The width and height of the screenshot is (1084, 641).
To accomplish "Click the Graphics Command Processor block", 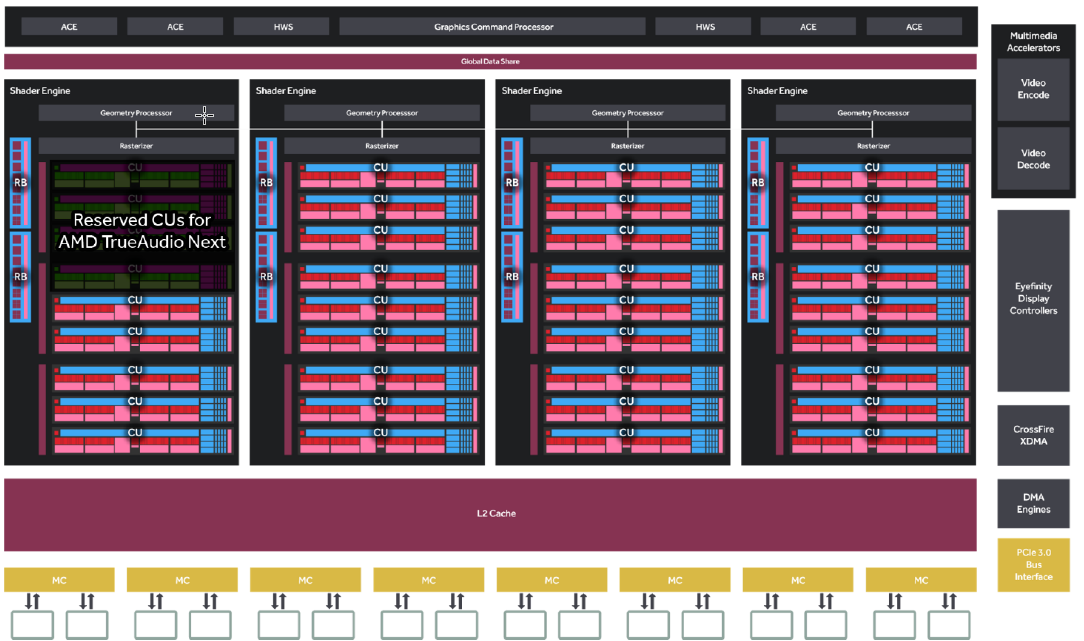I will [493, 27].
